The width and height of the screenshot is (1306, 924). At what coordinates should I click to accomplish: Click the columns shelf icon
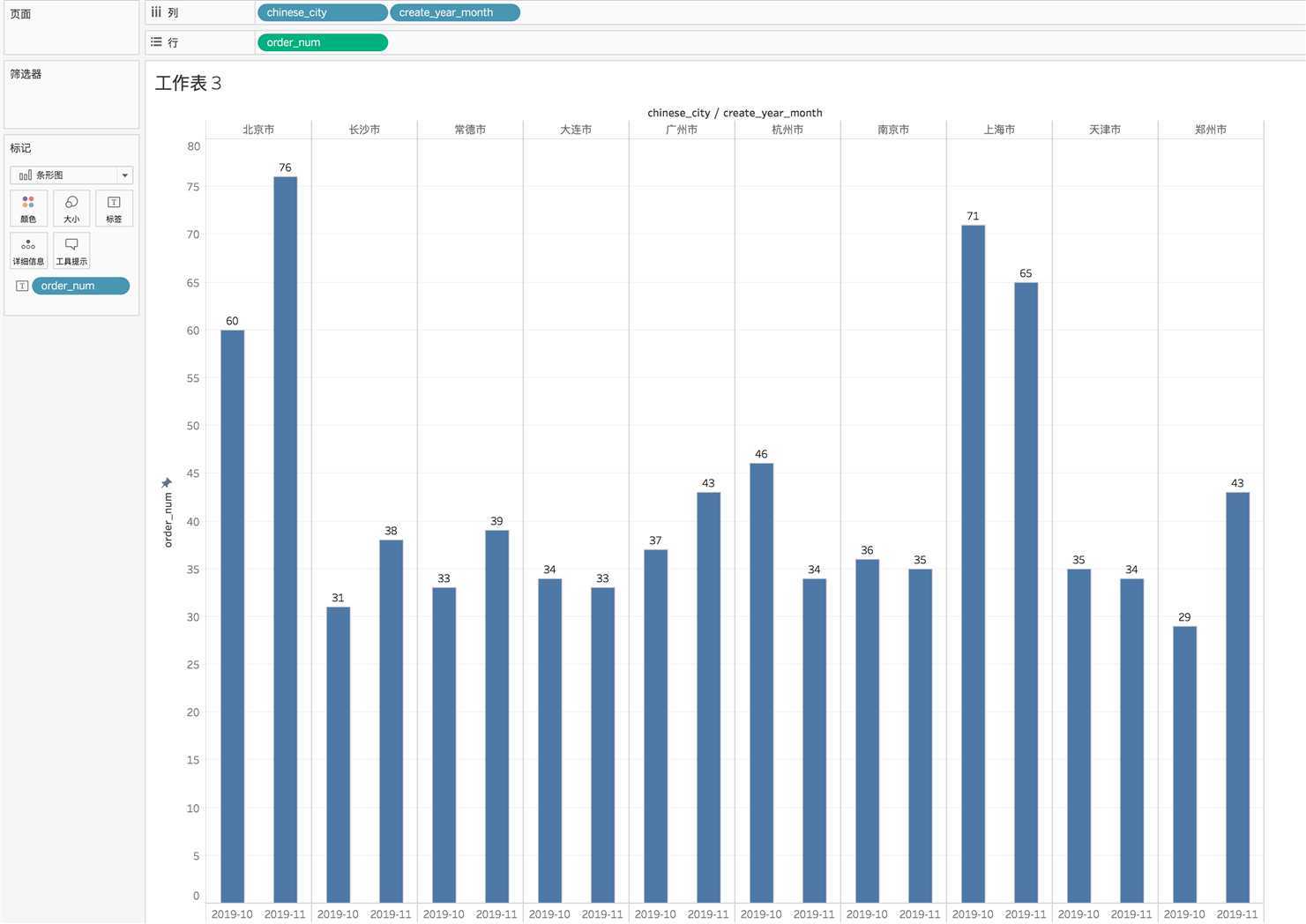click(156, 12)
